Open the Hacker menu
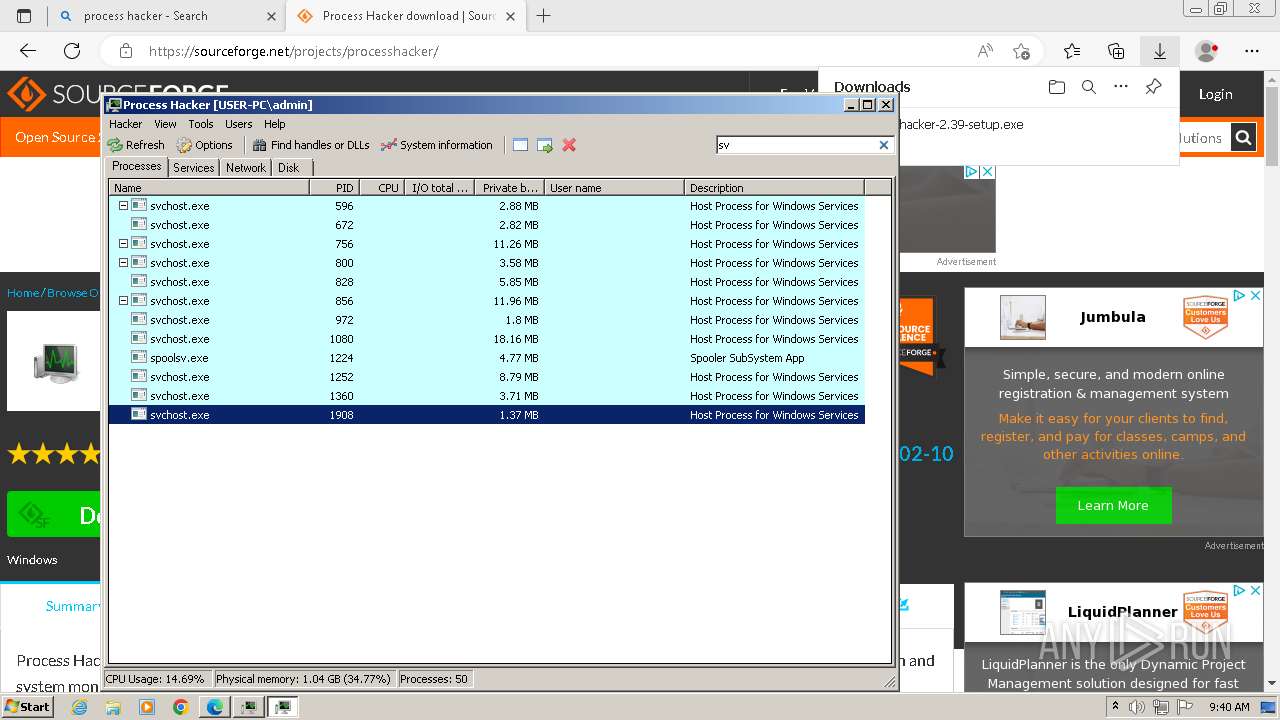This screenshot has width=1280, height=720. (126, 124)
